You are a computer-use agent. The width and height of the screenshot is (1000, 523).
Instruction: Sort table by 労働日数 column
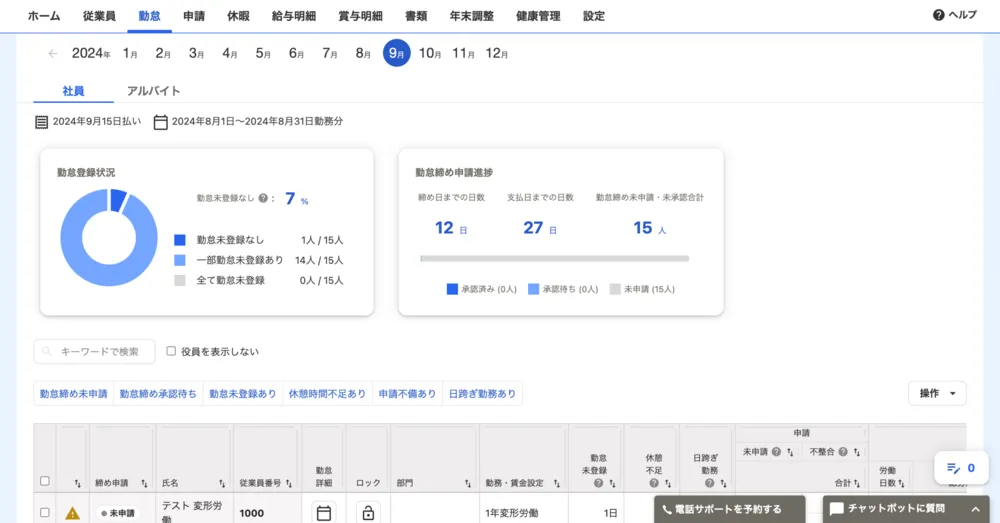pos(901,483)
